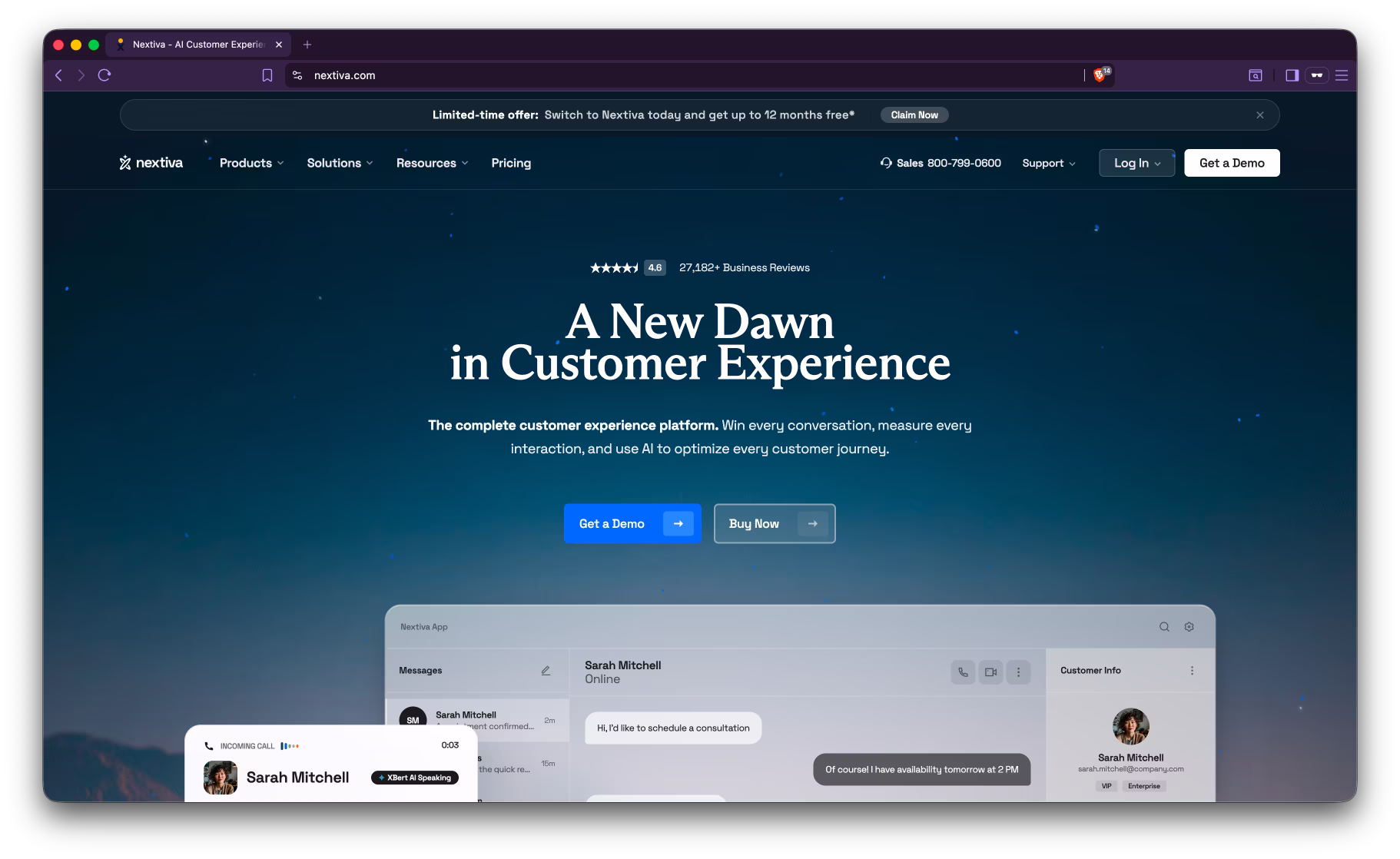This screenshot has width=1400, height=859.
Task: Click the Enterprise customer tag
Action: click(x=1144, y=786)
